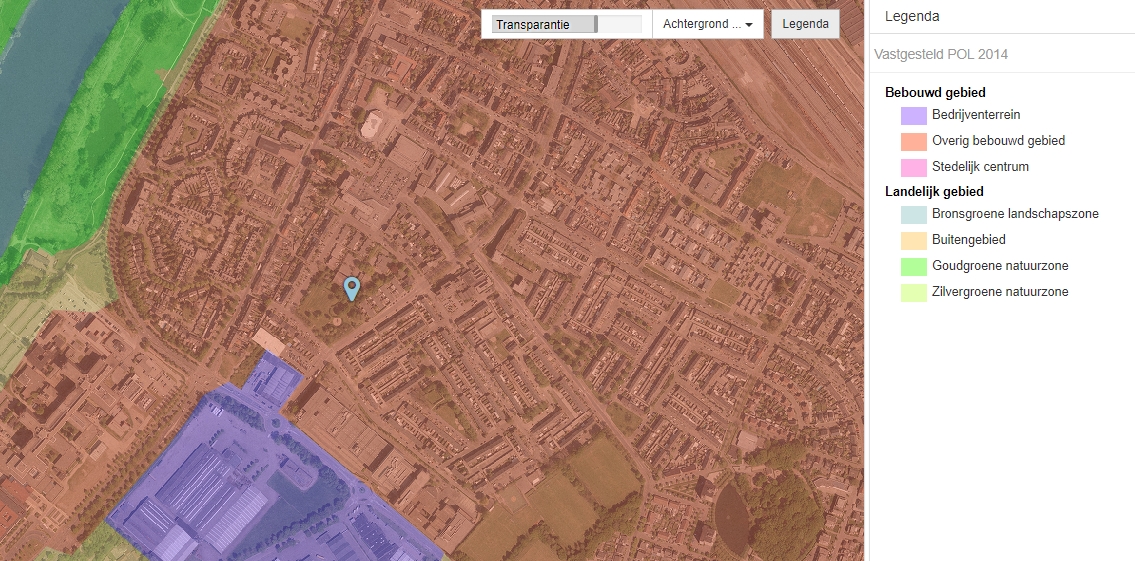Viewport: 1135px width, 561px height.
Task: Click the 'Bebouwd gebied' heading
Action: (935, 93)
